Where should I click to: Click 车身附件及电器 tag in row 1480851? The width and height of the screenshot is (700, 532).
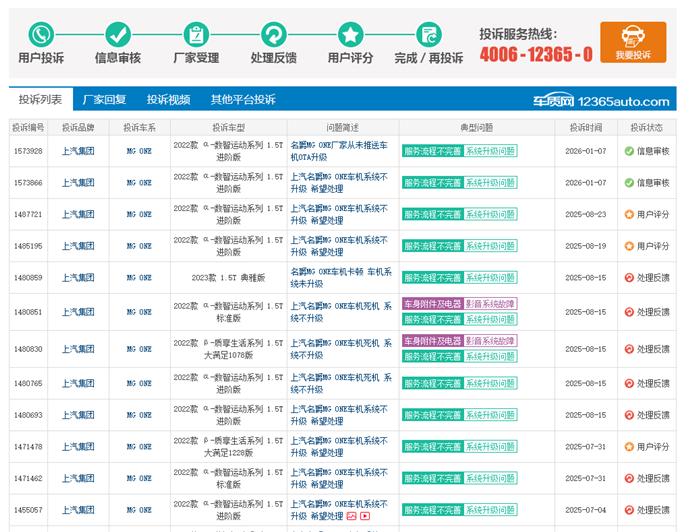pos(432,303)
